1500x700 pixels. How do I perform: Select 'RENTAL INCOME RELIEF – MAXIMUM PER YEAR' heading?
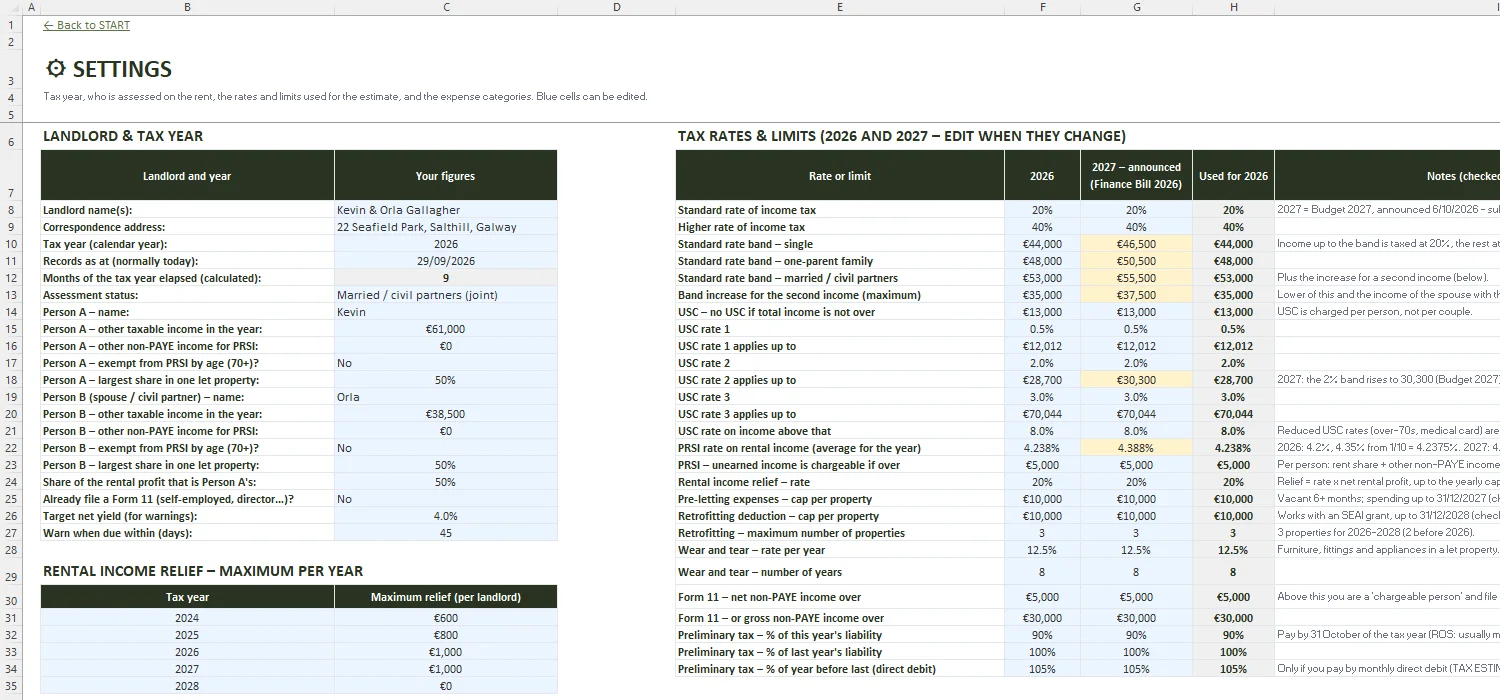point(203,571)
